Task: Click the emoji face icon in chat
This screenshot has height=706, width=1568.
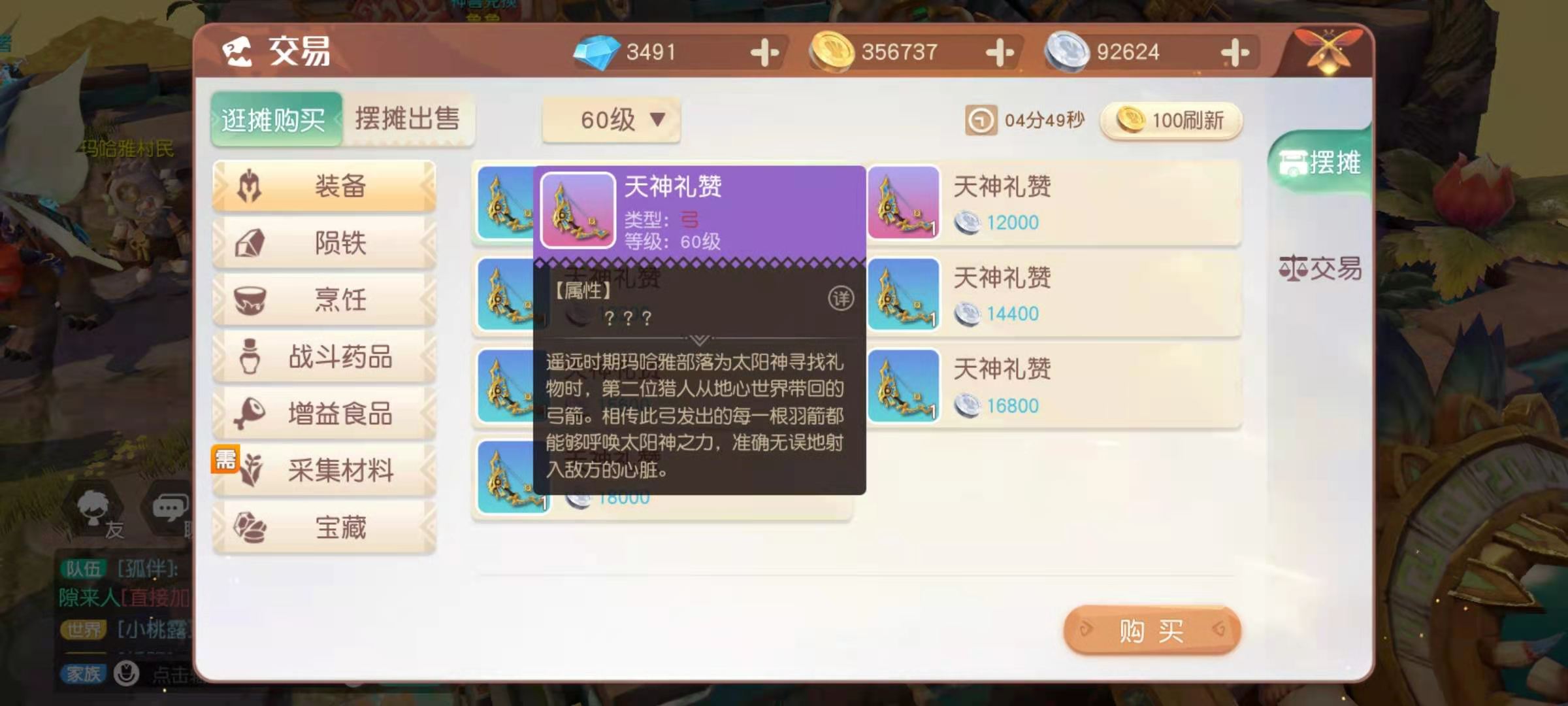Action: point(126,673)
